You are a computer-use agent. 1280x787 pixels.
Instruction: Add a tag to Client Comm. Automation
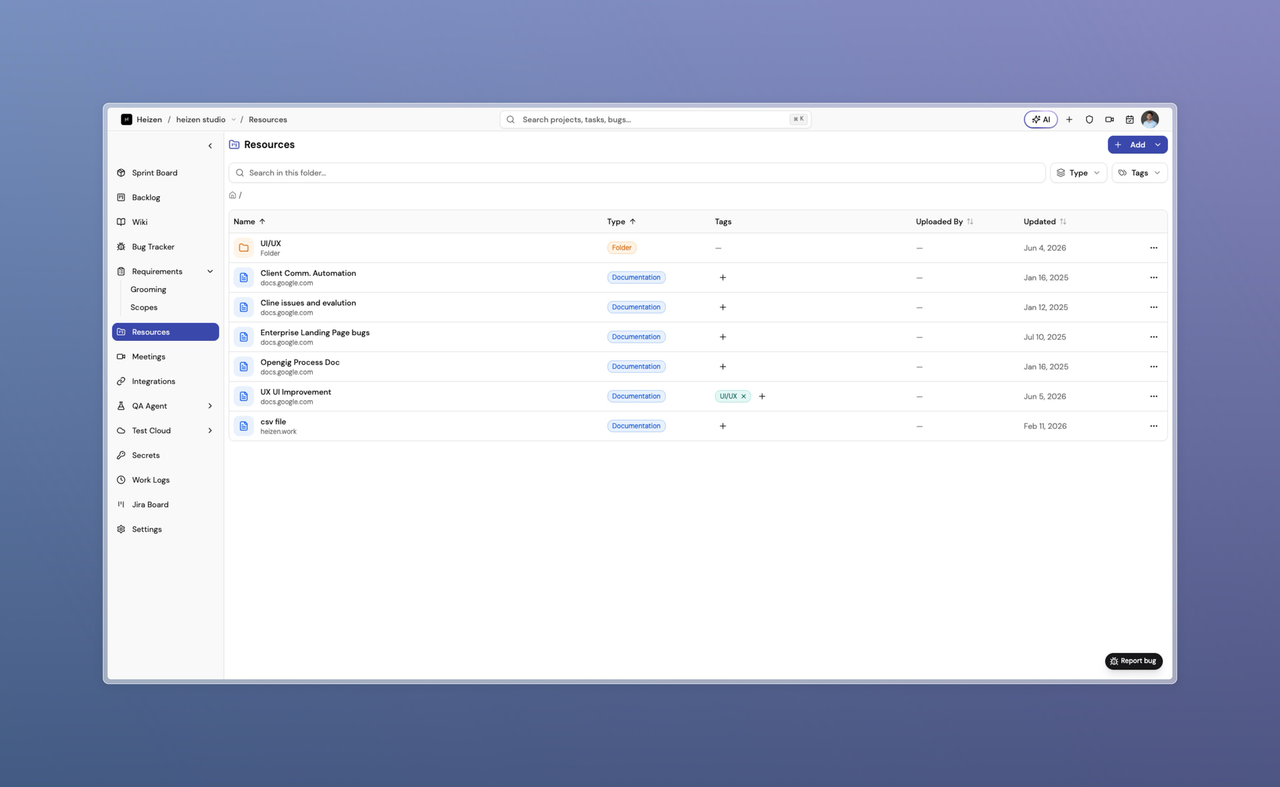point(723,277)
